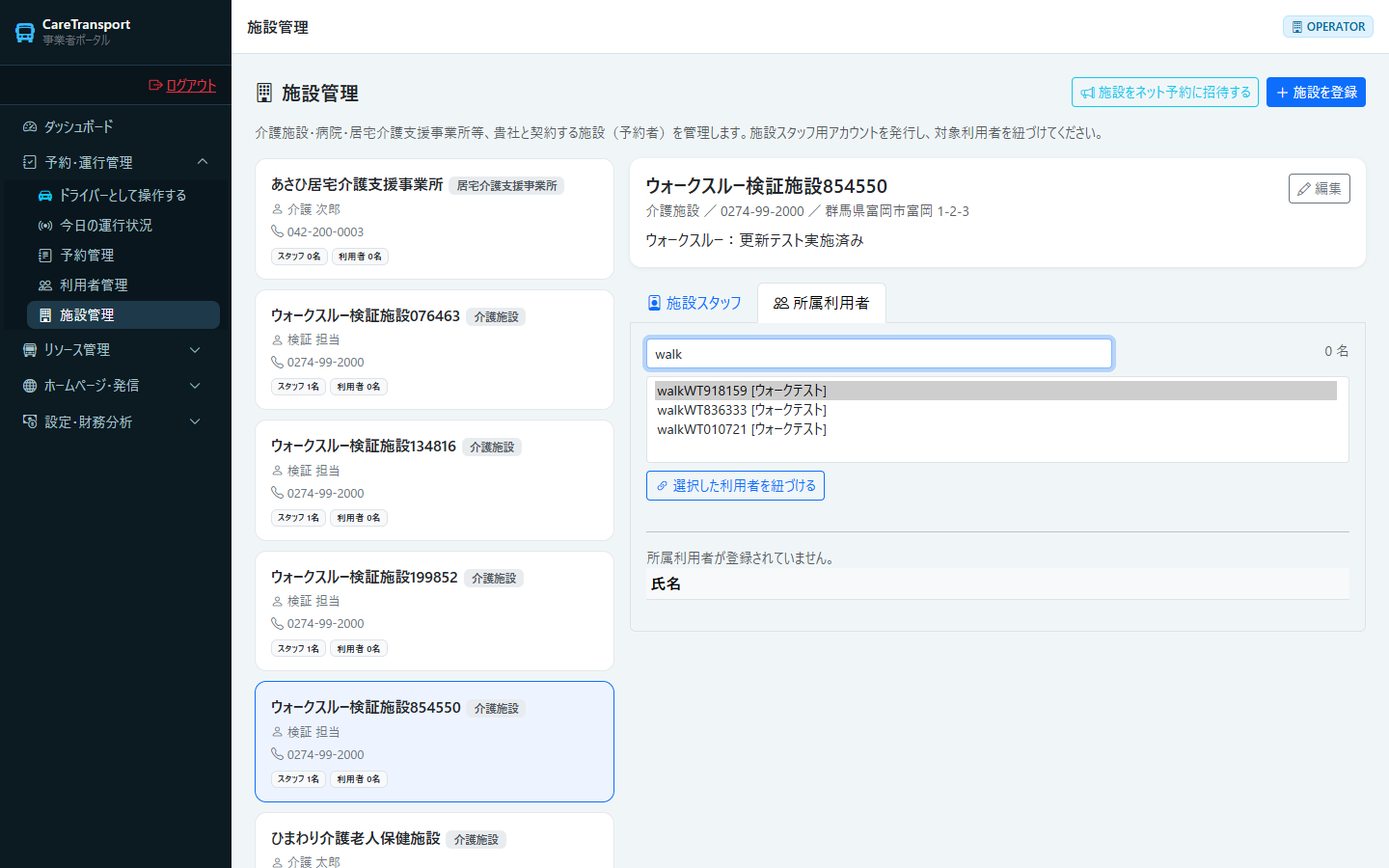This screenshot has height=868, width=1389.
Task: Expand the 設定・財務分析 section
Action: click(116, 421)
